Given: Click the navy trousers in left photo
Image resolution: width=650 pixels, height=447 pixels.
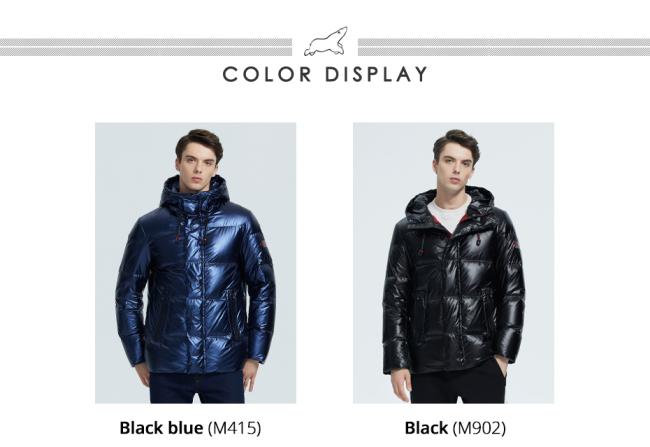Looking at the screenshot, I should tap(197, 387).
